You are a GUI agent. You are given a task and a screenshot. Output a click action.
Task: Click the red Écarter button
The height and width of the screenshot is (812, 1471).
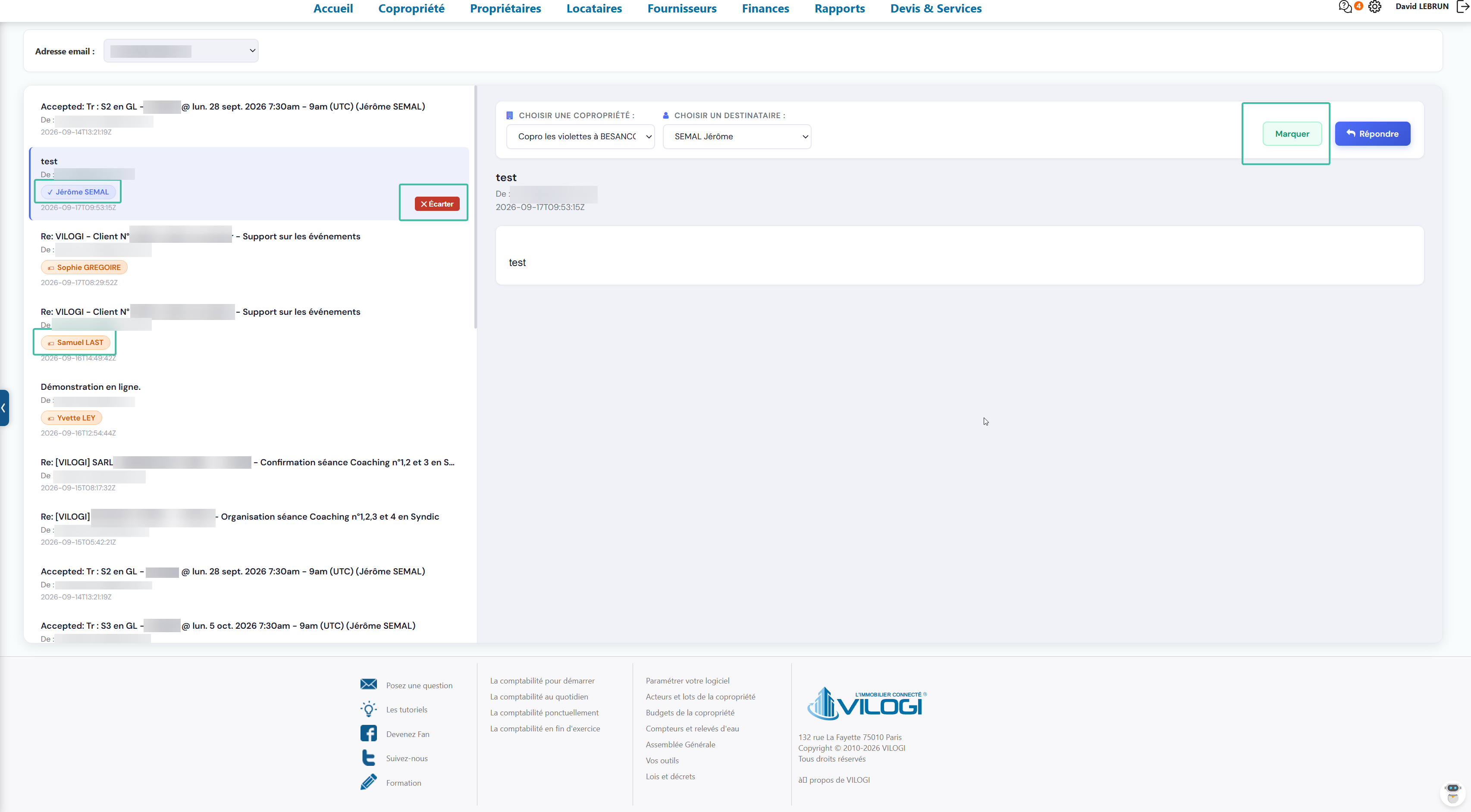coord(437,204)
